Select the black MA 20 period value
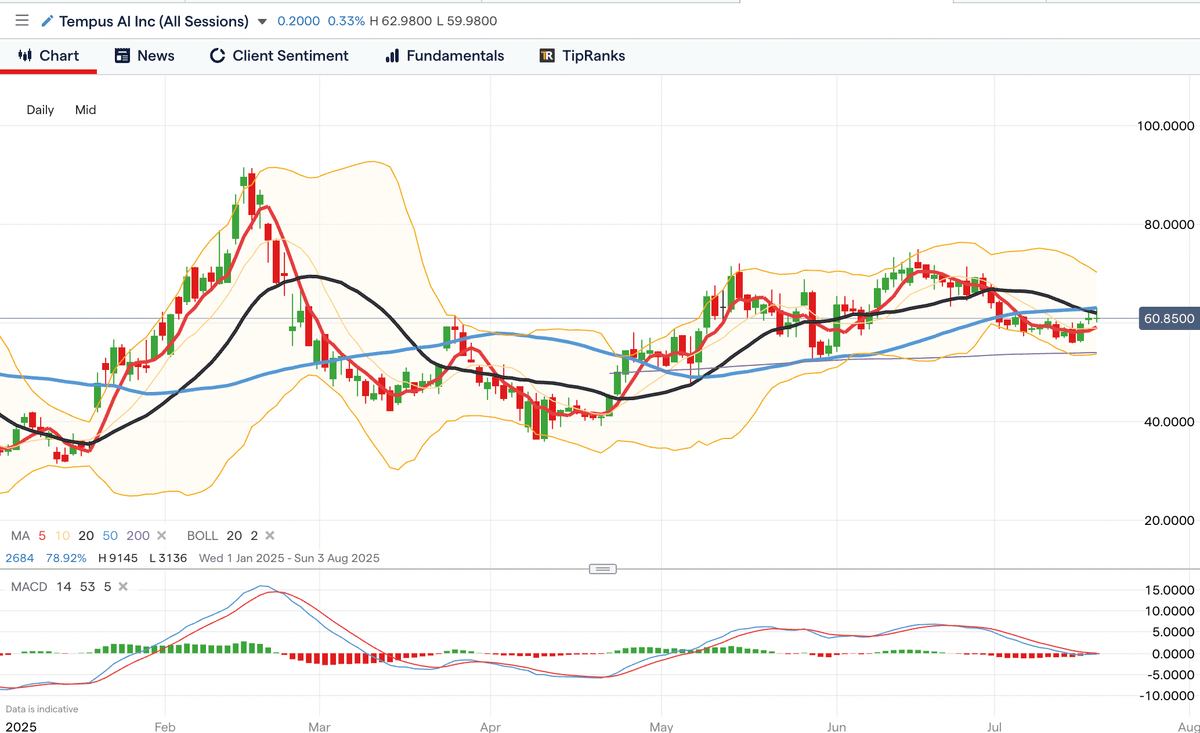The height and width of the screenshot is (733, 1200). (x=86, y=536)
